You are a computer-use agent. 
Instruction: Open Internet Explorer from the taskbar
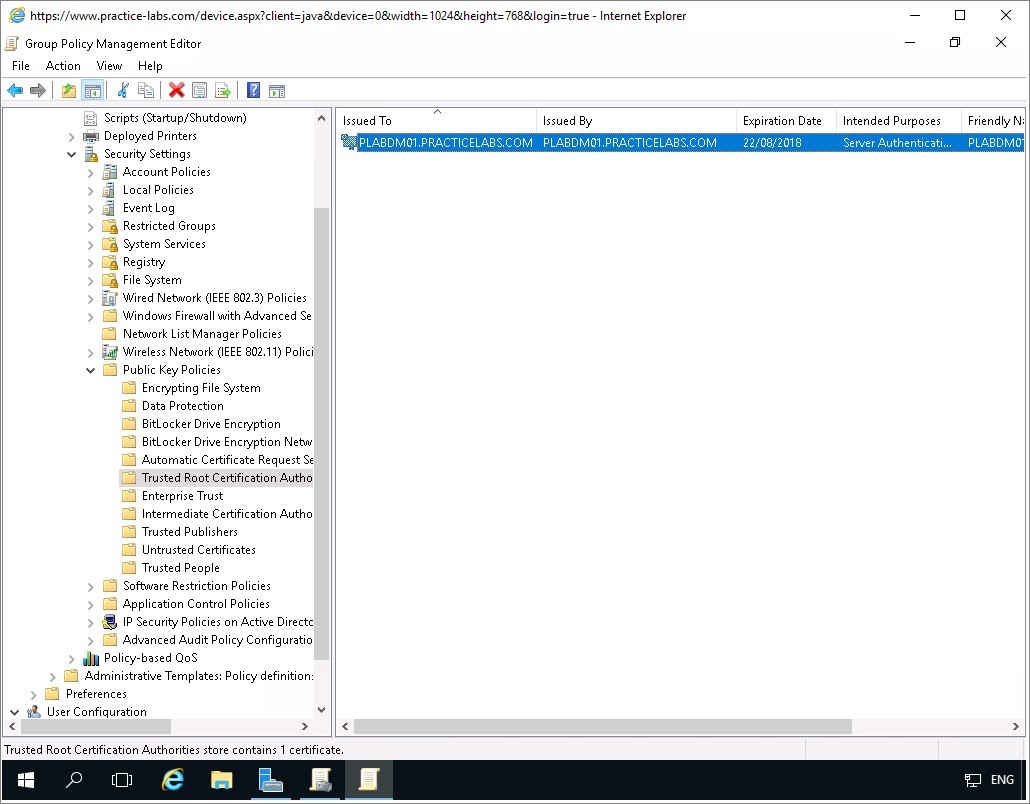point(173,780)
